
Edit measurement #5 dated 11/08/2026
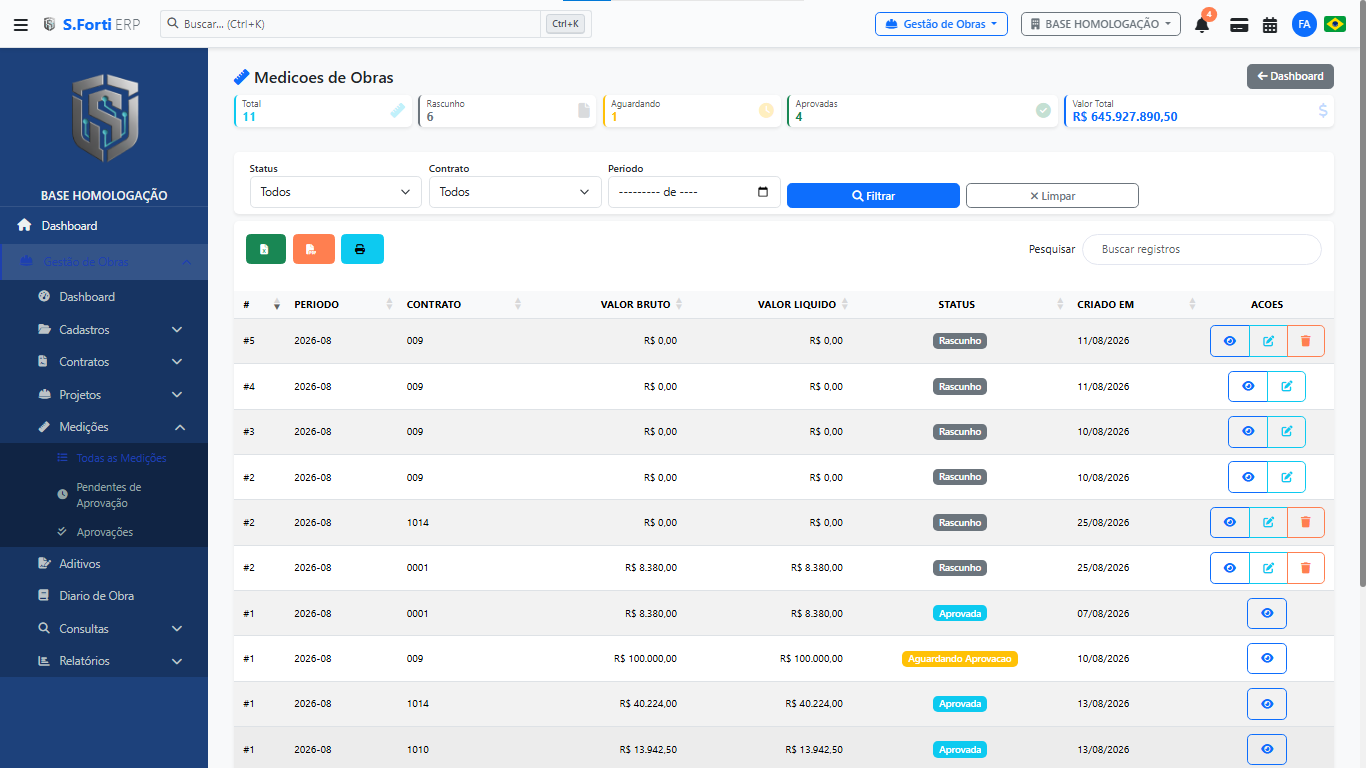pos(1268,341)
